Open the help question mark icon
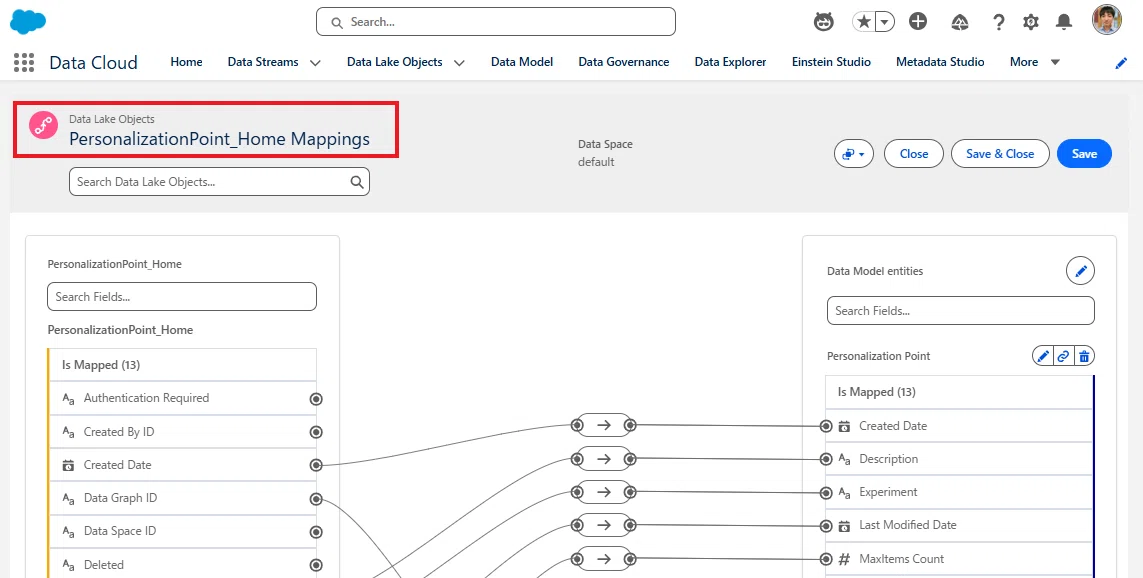This screenshot has height=578, width=1143. [x=999, y=23]
